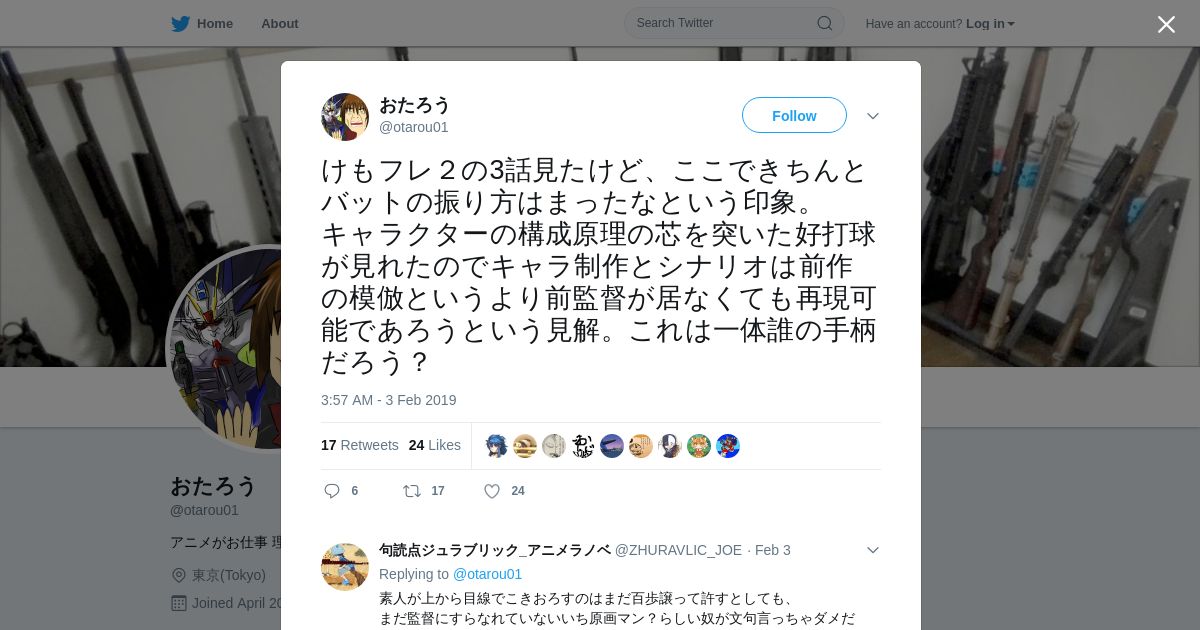This screenshot has height=630, width=1200.
Task: Follow the @otarou01 account
Action: click(x=794, y=116)
